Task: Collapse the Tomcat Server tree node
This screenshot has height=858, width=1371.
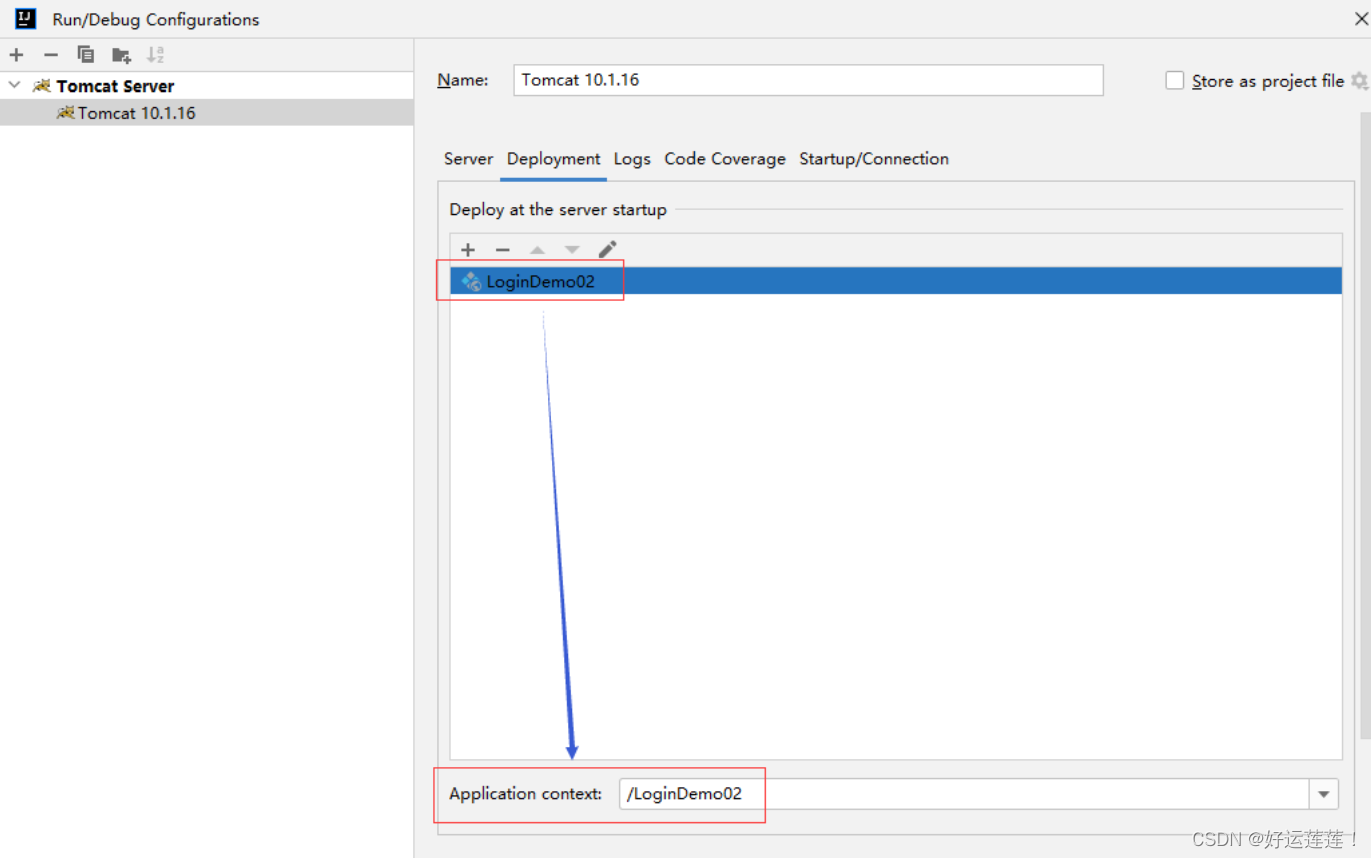Action: coord(14,86)
